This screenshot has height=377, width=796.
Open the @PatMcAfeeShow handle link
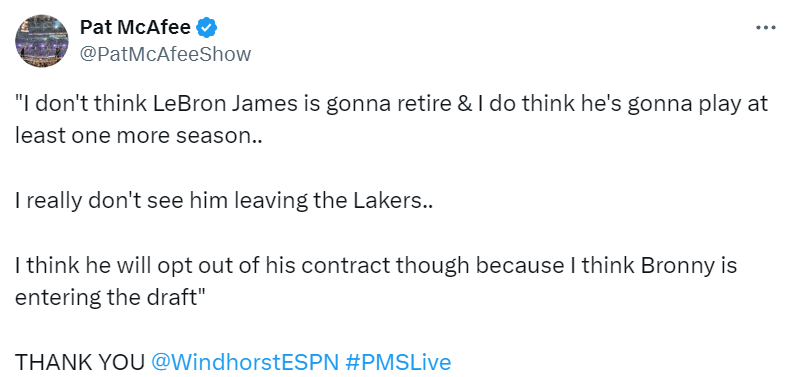[x=165, y=54]
